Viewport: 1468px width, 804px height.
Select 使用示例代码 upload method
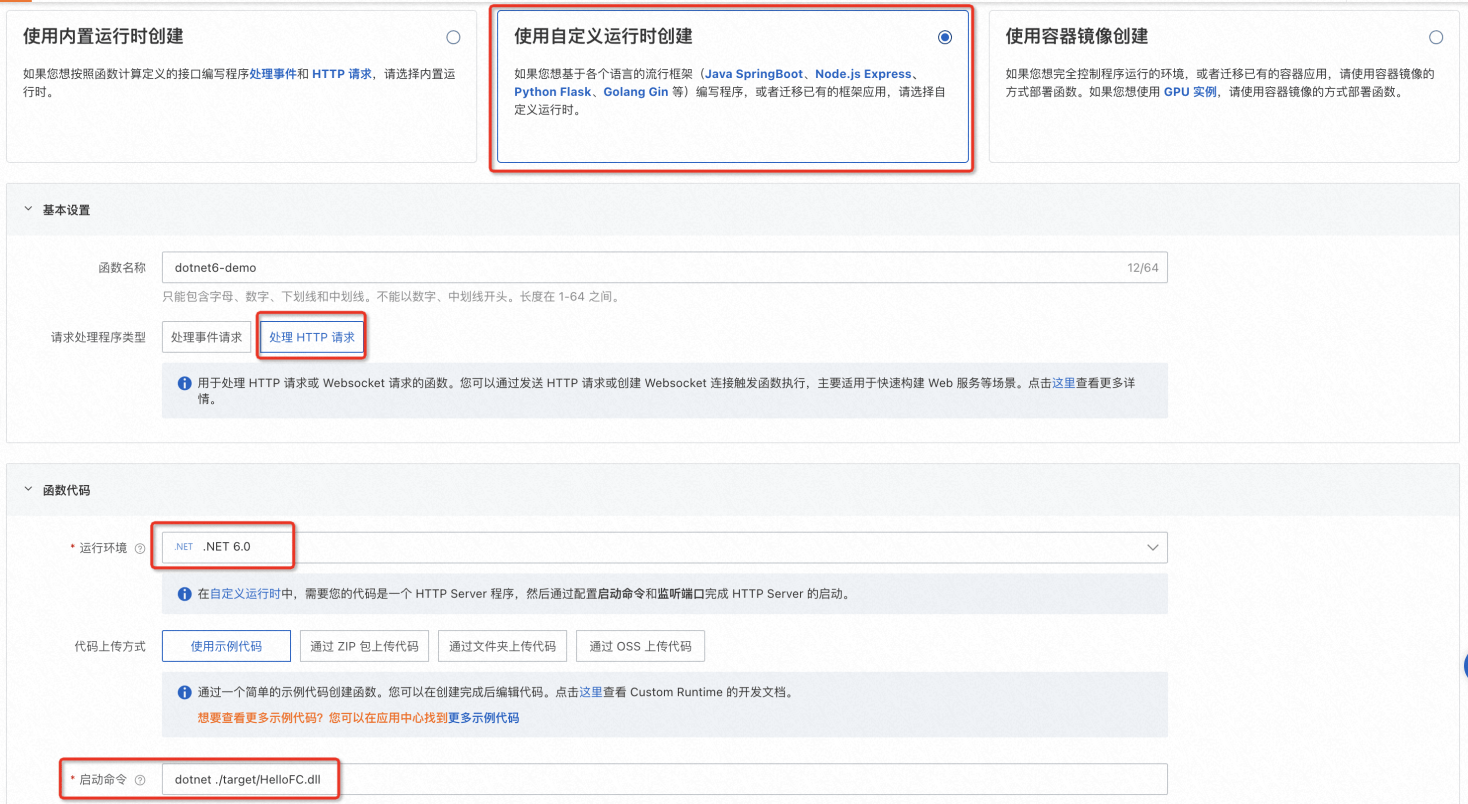(x=226, y=646)
